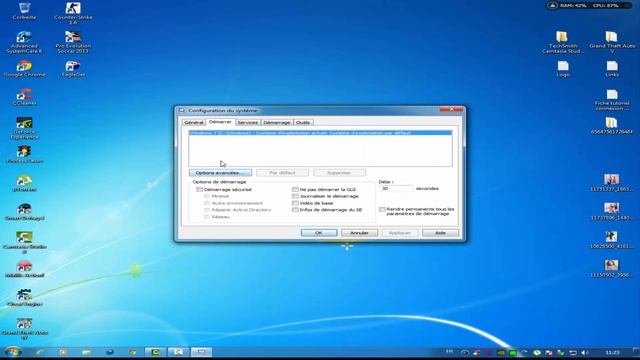Enable Journaliser le démarrage checkbox
640x360 pixels.
295,196
